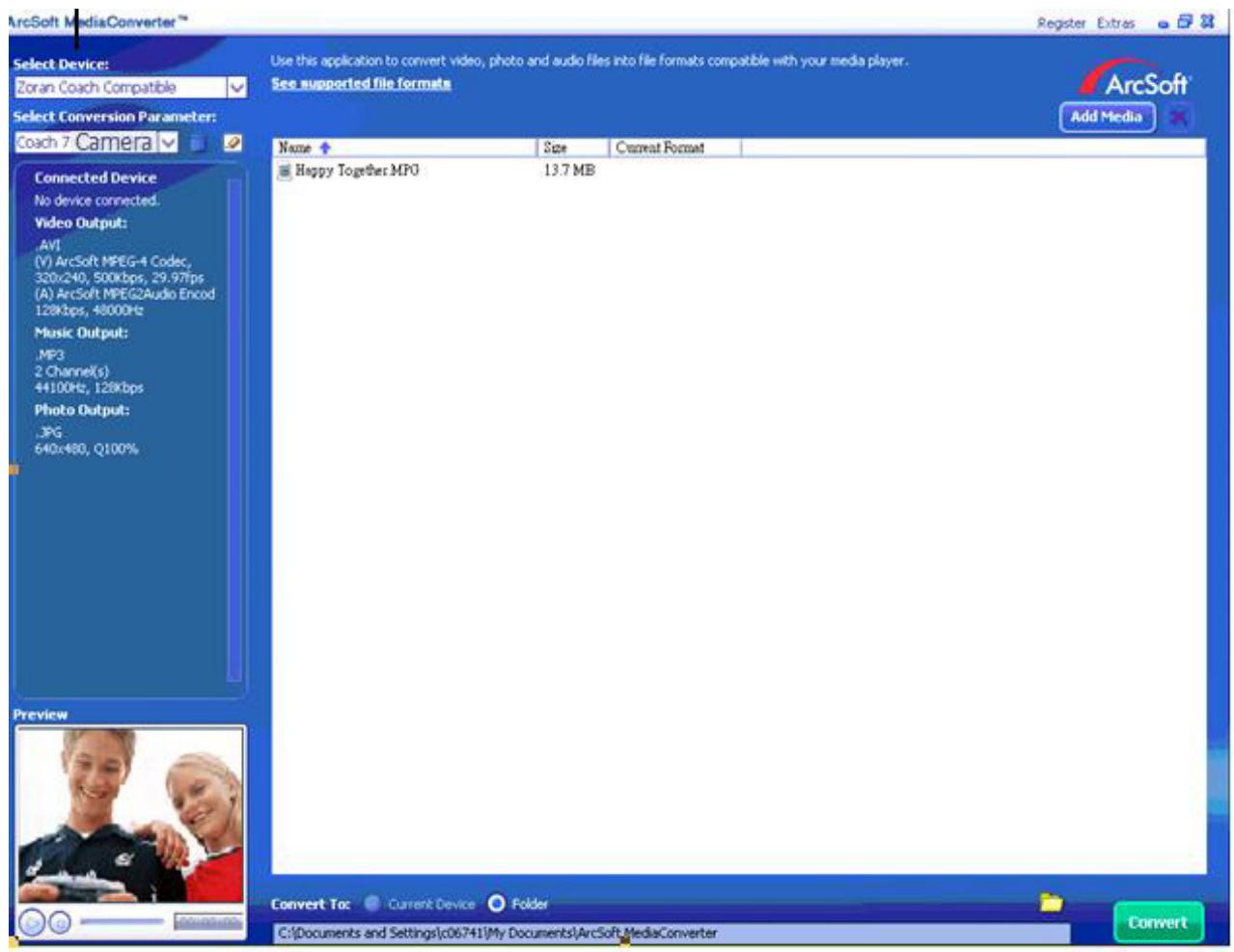Click the device info panel scrollbar
Image resolution: width=1234 pixels, height=952 pixels.
233,429
